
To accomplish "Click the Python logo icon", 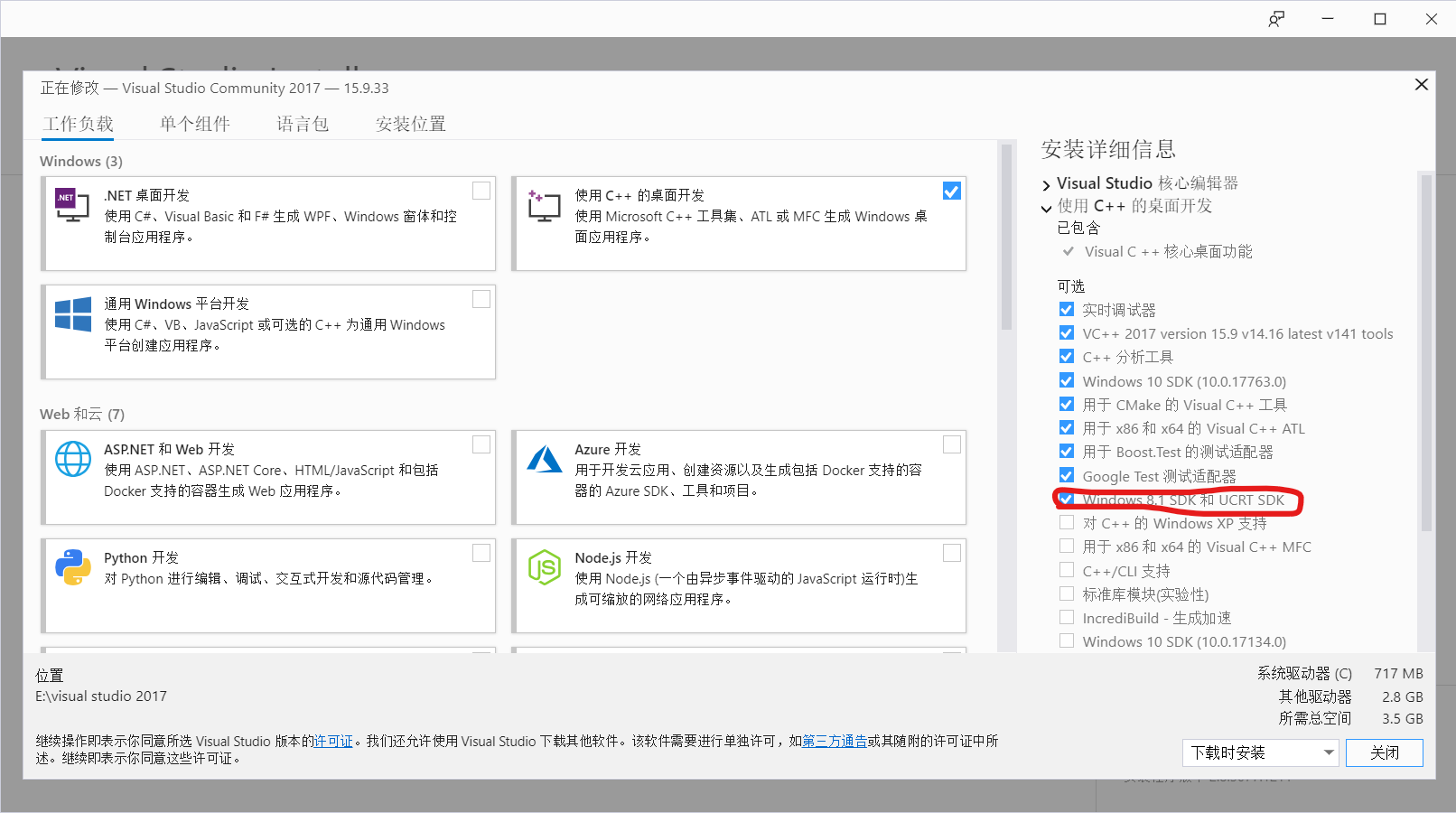I will coord(73,567).
